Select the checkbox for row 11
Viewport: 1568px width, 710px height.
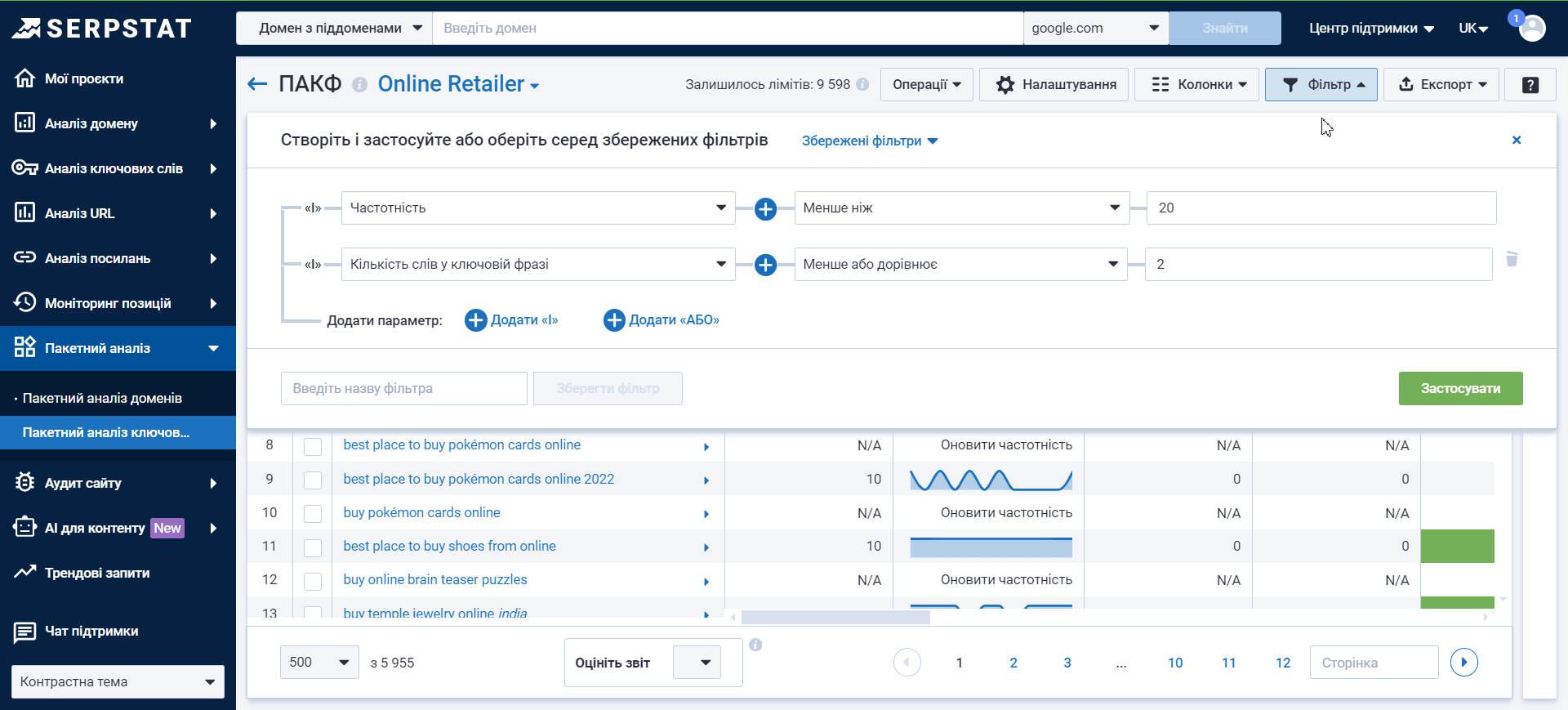pyautogui.click(x=313, y=547)
